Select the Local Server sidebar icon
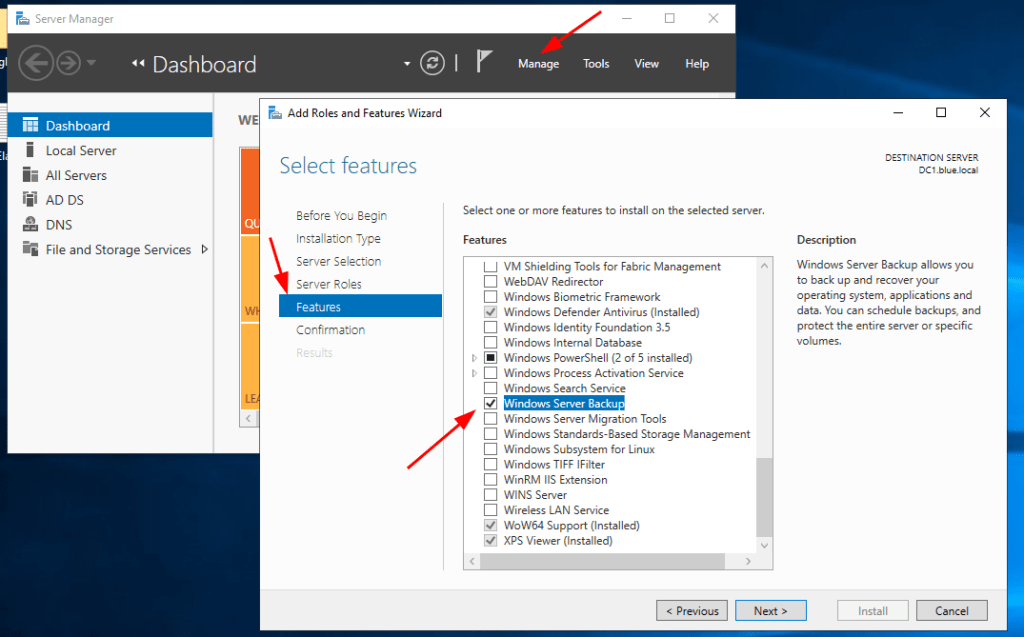The height and width of the screenshot is (637, 1024). [30, 151]
